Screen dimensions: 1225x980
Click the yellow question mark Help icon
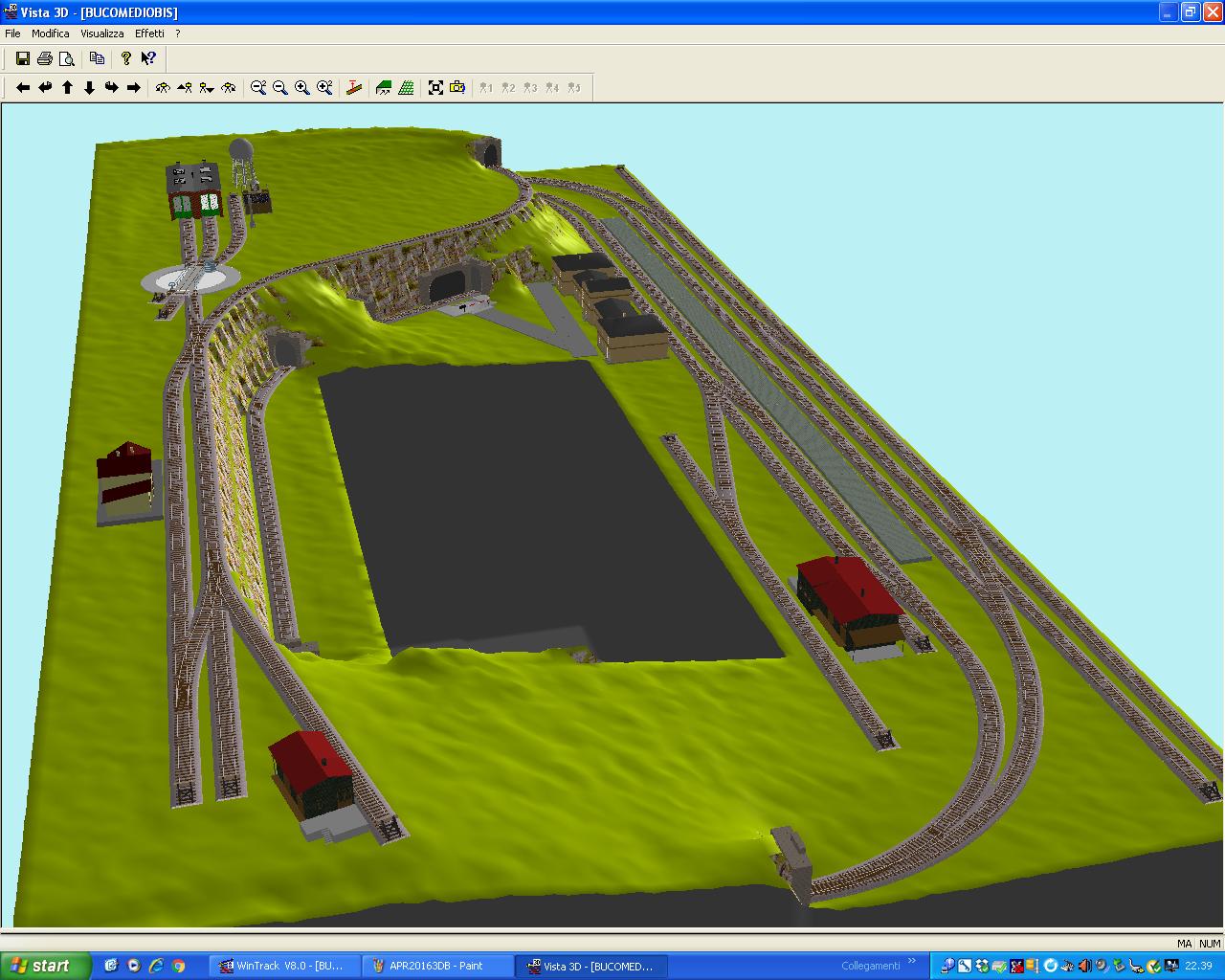[125, 58]
